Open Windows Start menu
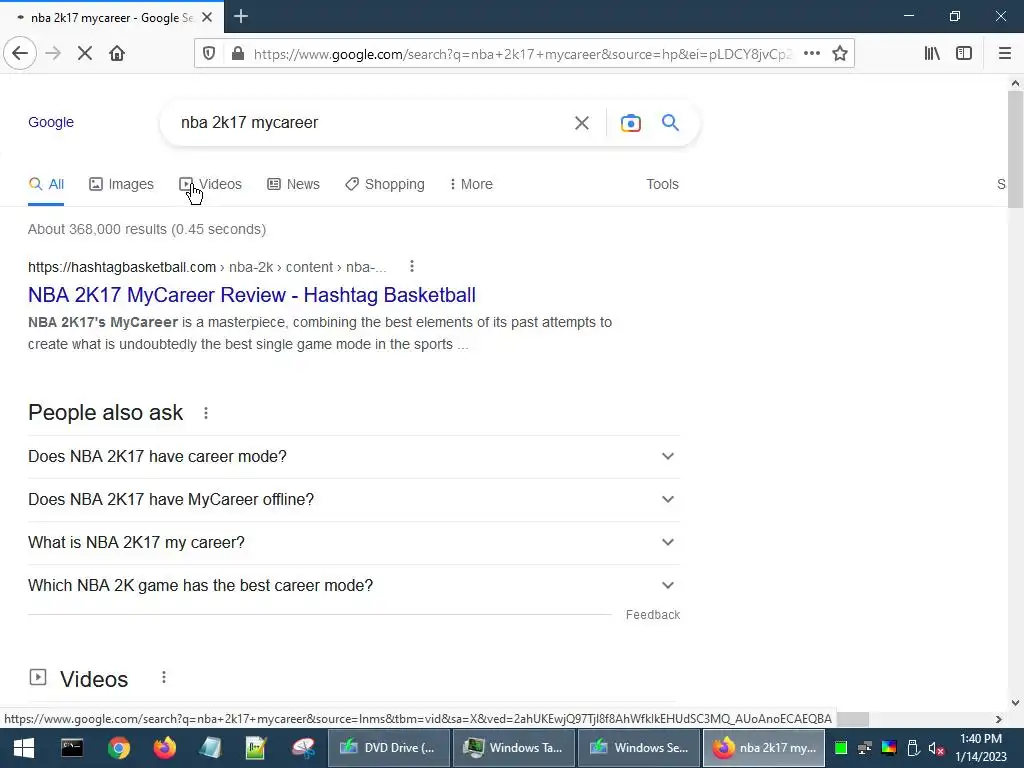The image size is (1024, 768). click(24, 748)
